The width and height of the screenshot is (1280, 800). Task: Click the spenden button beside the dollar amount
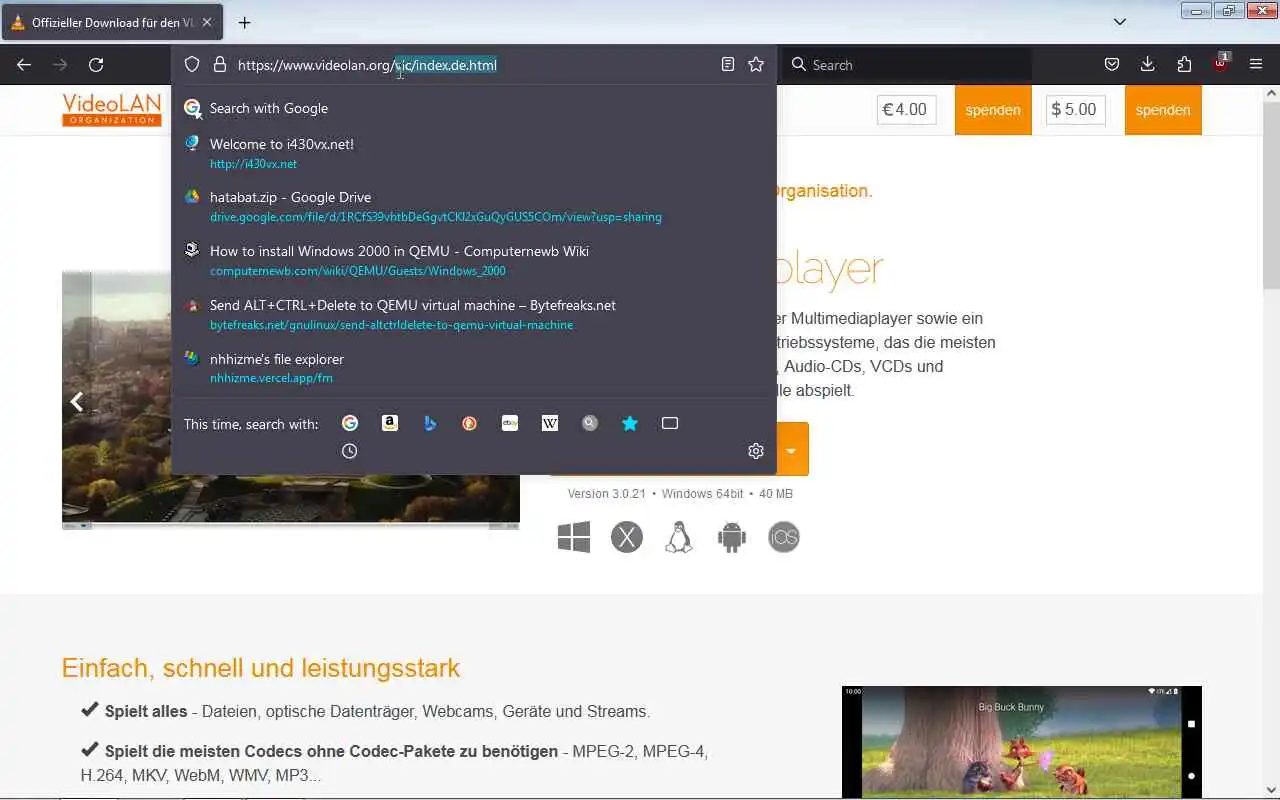point(1163,110)
